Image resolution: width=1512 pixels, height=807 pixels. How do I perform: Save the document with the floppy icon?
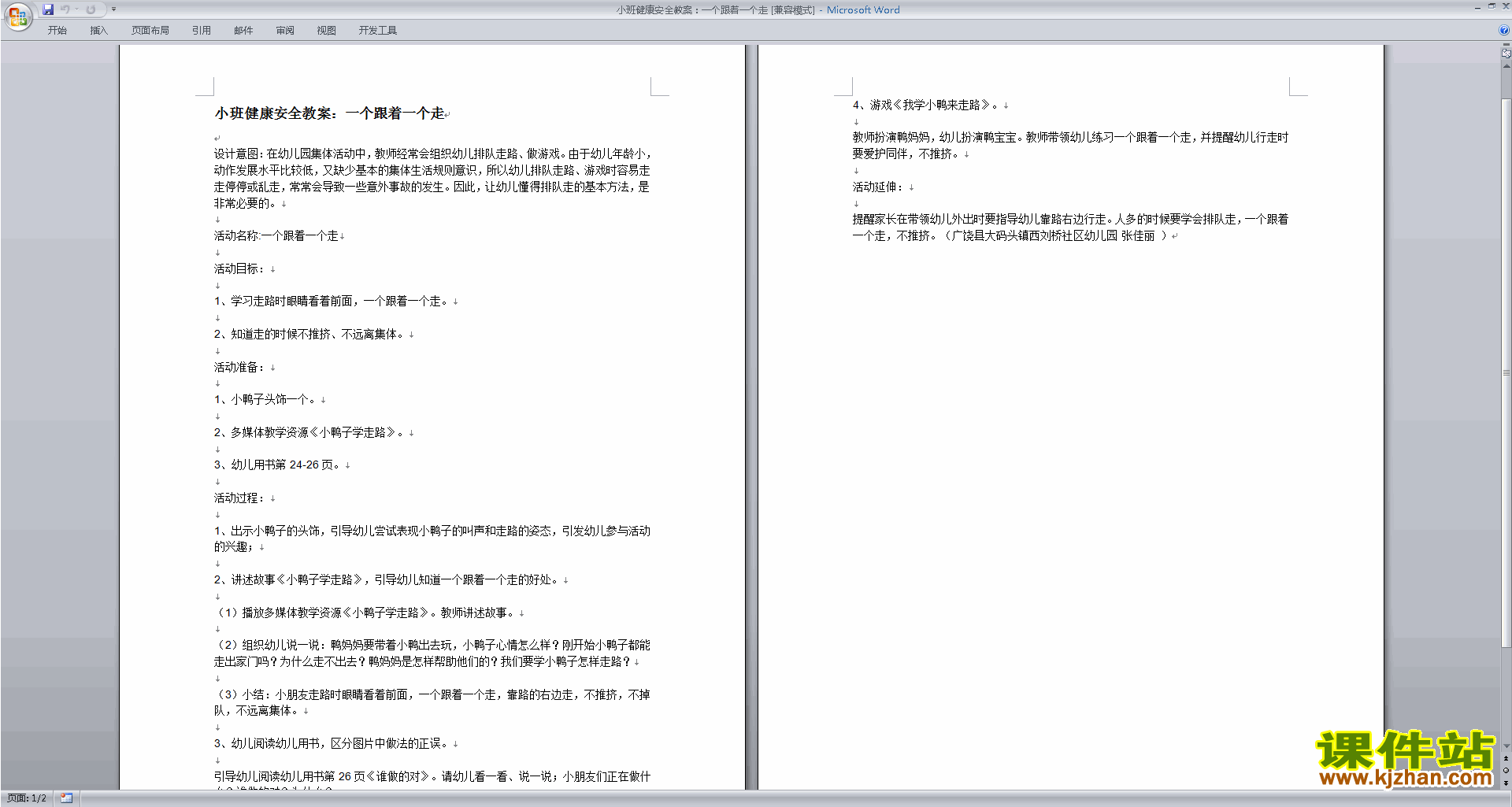[x=48, y=9]
